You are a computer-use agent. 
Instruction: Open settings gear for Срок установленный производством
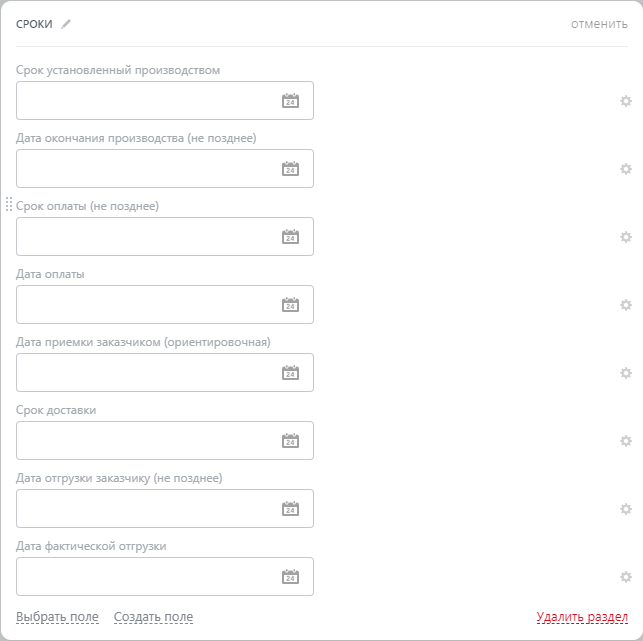pyautogui.click(x=626, y=101)
